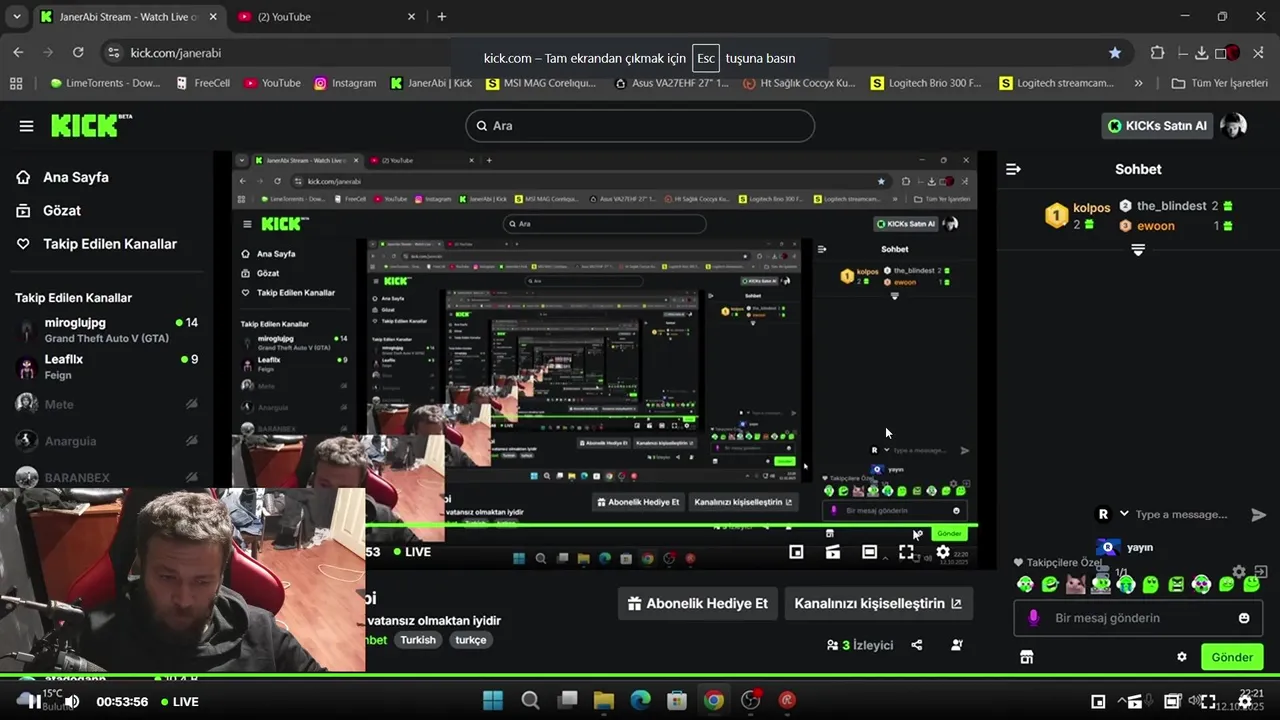Select the turkçe tag
Screen dimensions: 1280x720
click(471, 640)
